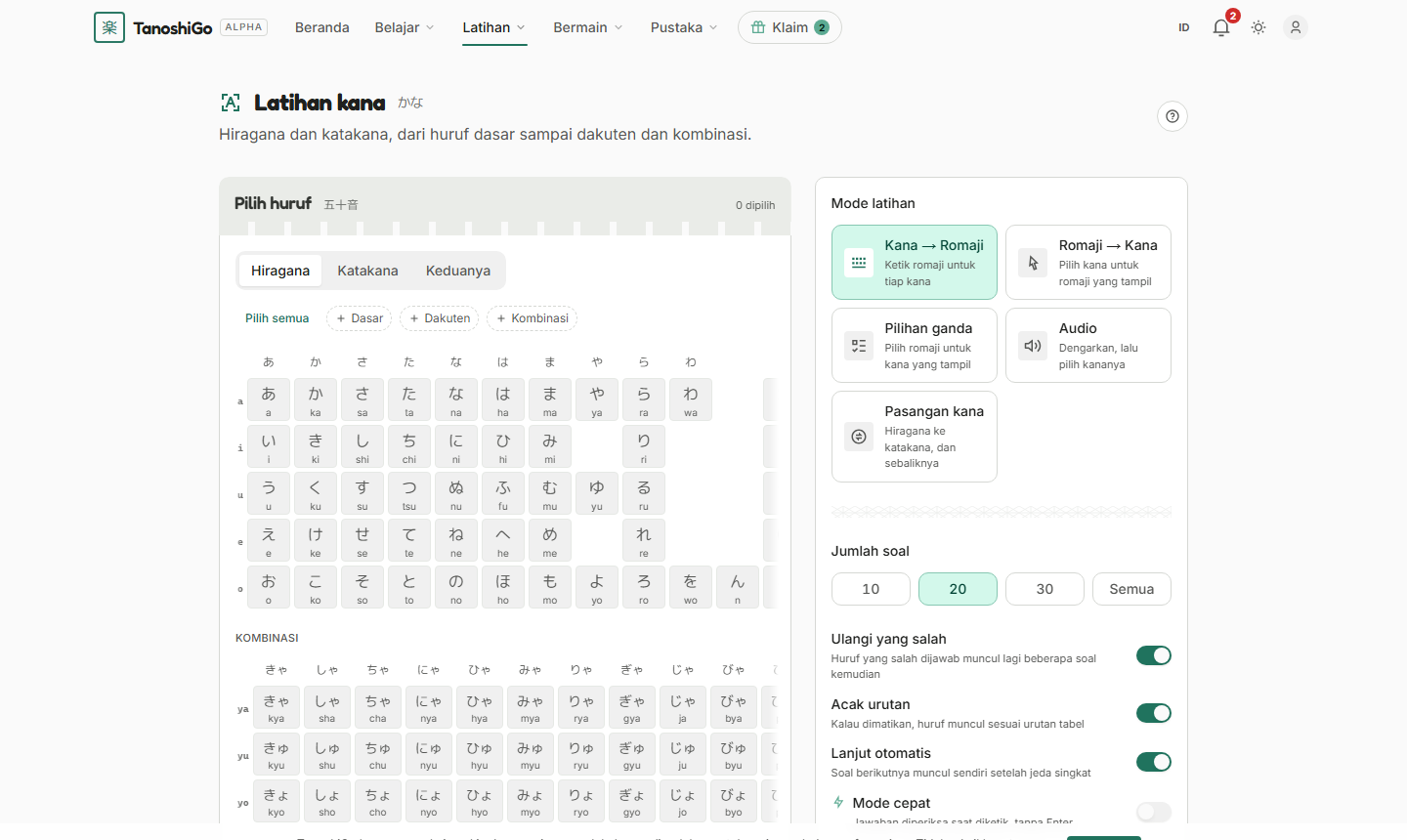This screenshot has width=1407, height=840.
Task: Click the Pilihan ganda list icon
Action: 859,346
